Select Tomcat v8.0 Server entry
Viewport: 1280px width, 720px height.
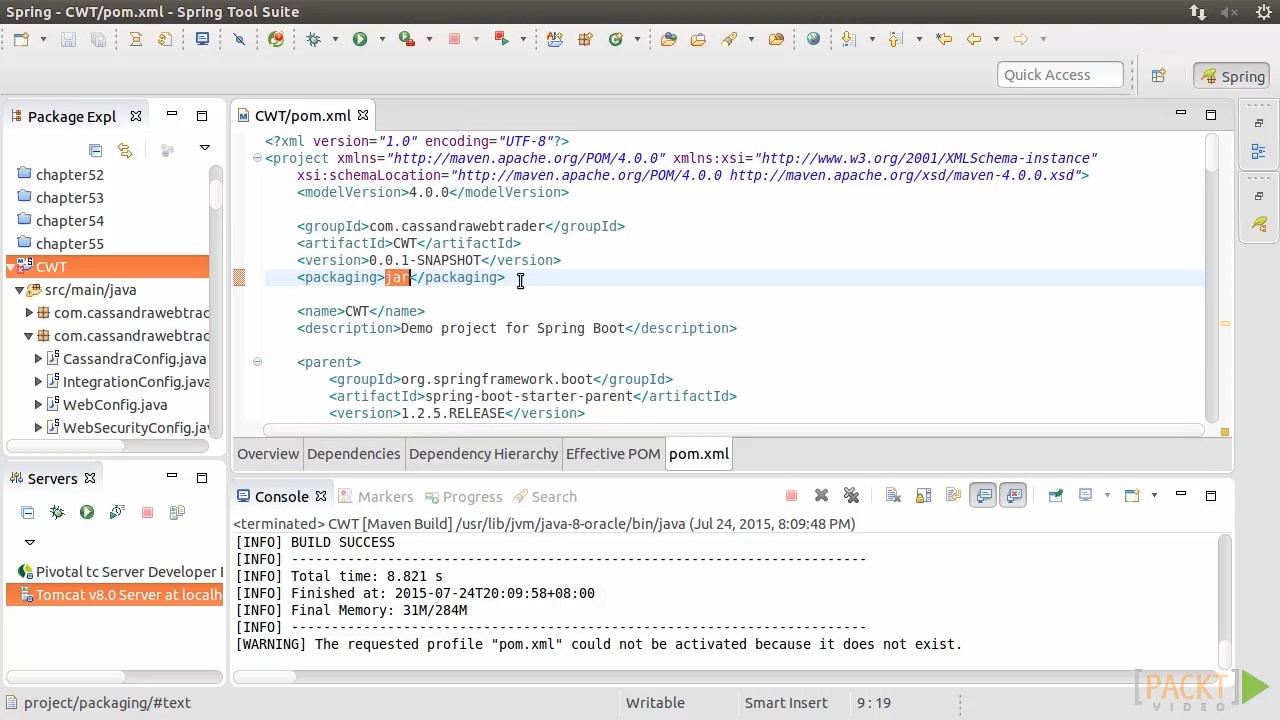pos(115,595)
